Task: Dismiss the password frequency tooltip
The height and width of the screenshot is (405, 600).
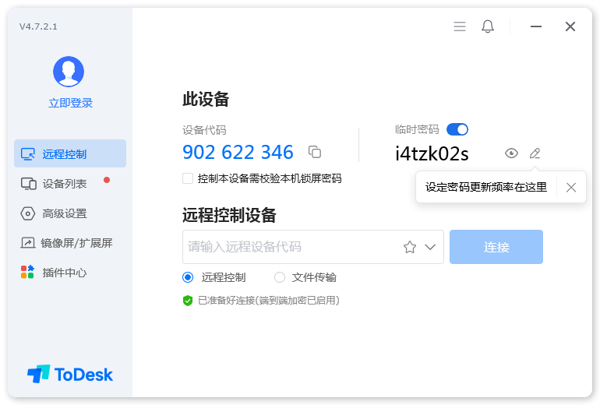Action: 571,187
